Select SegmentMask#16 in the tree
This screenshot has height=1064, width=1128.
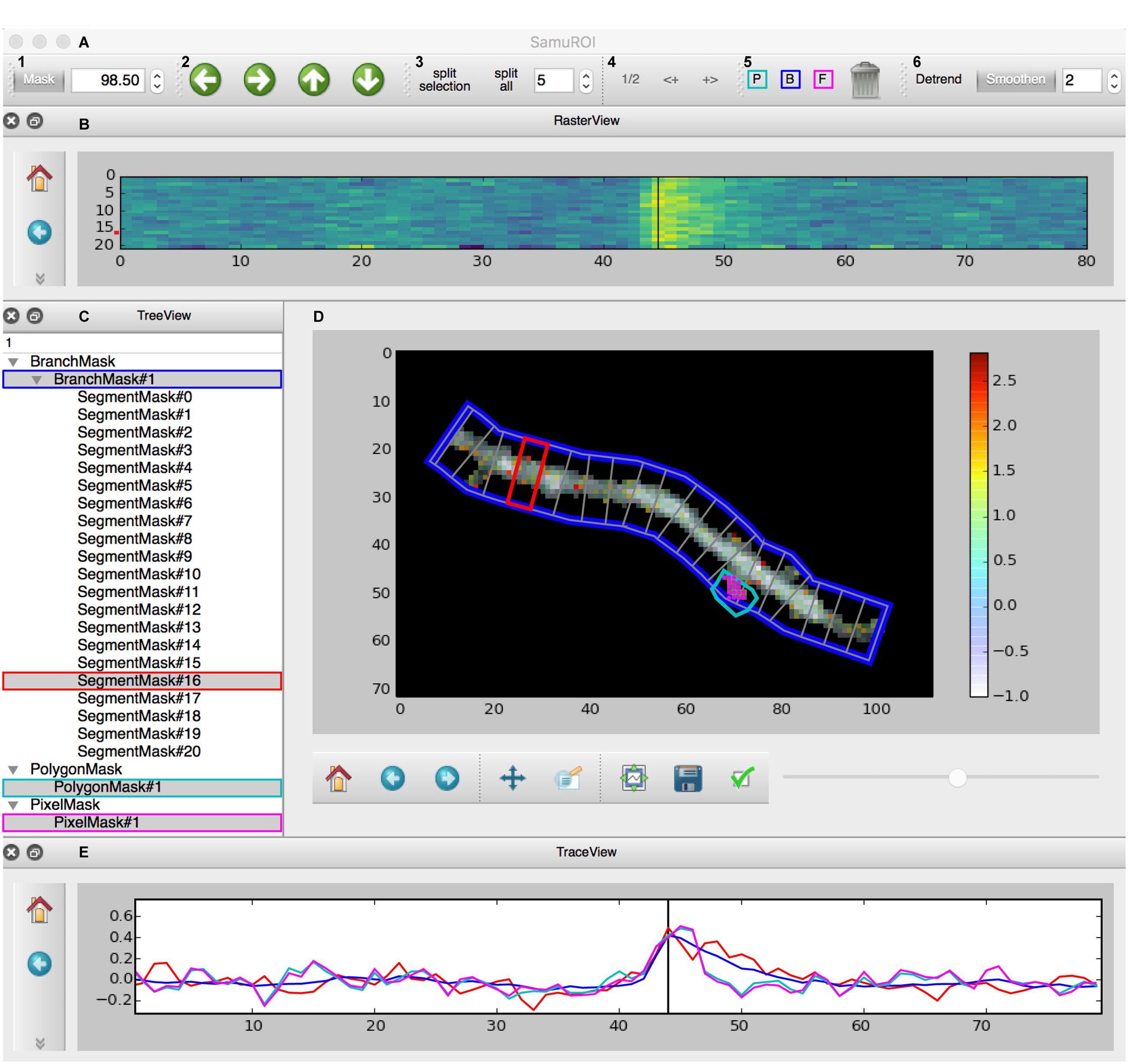click(142, 680)
